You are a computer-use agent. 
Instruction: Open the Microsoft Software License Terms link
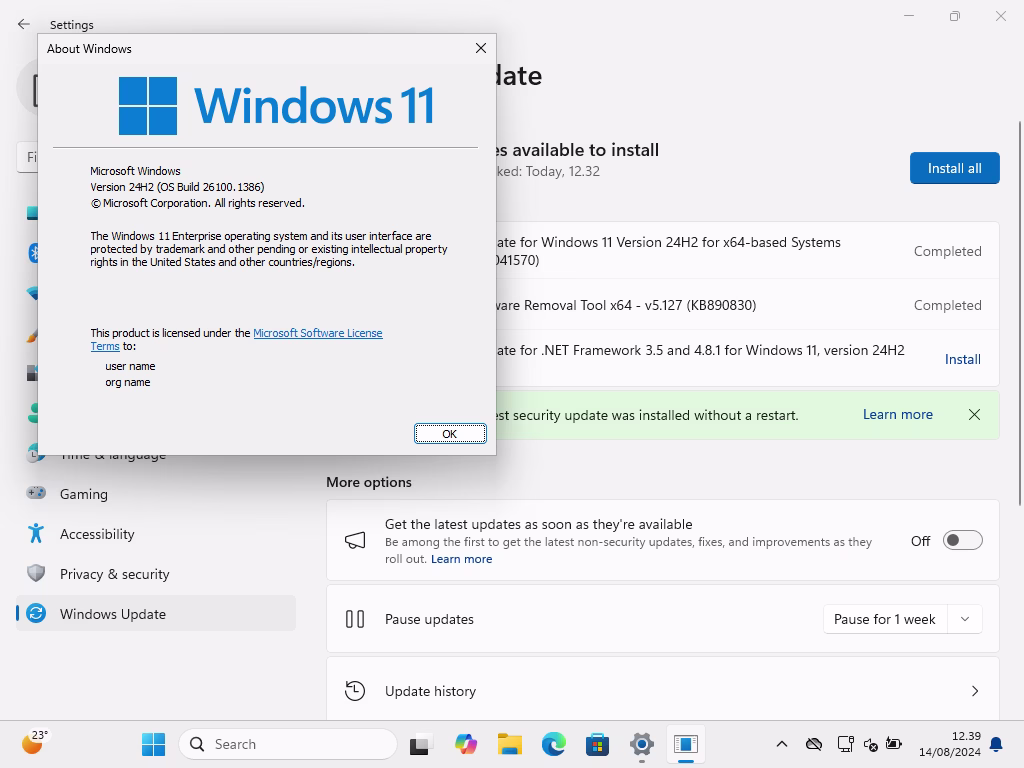tap(318, 332)
